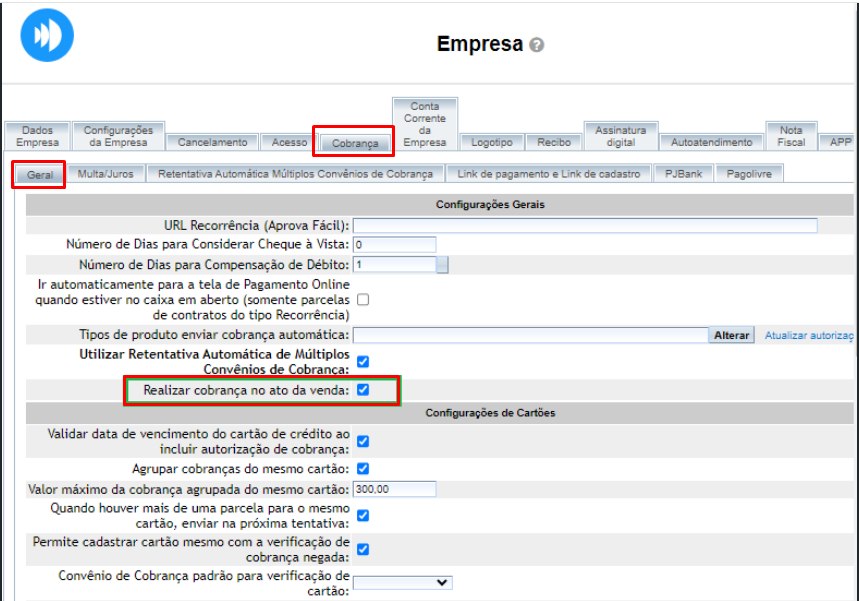Click the blue app logo icon
This screenshot has height=601, width=859.
(x=47, y=33)
